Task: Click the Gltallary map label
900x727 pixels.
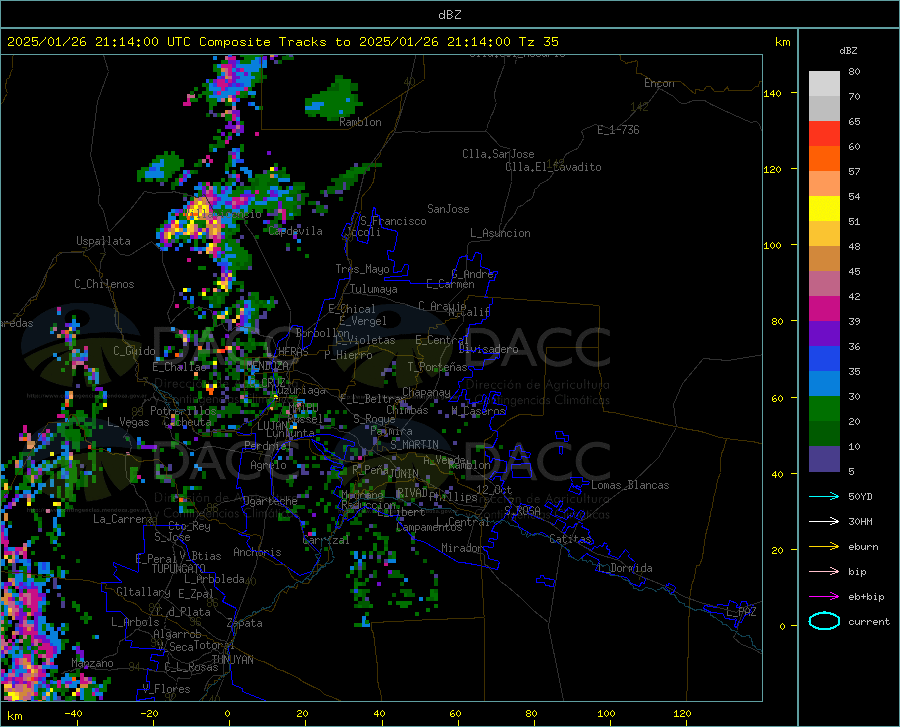Action: click(143, 592)
